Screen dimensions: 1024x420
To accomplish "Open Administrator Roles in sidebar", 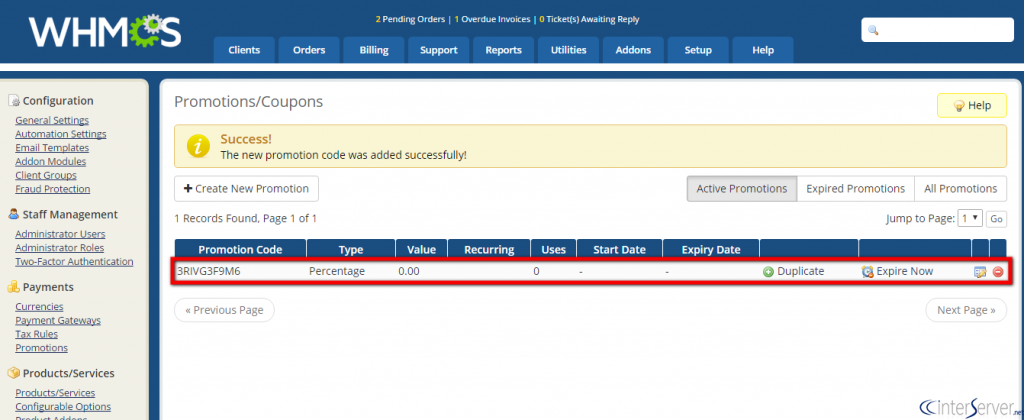I will pos(59,248).
